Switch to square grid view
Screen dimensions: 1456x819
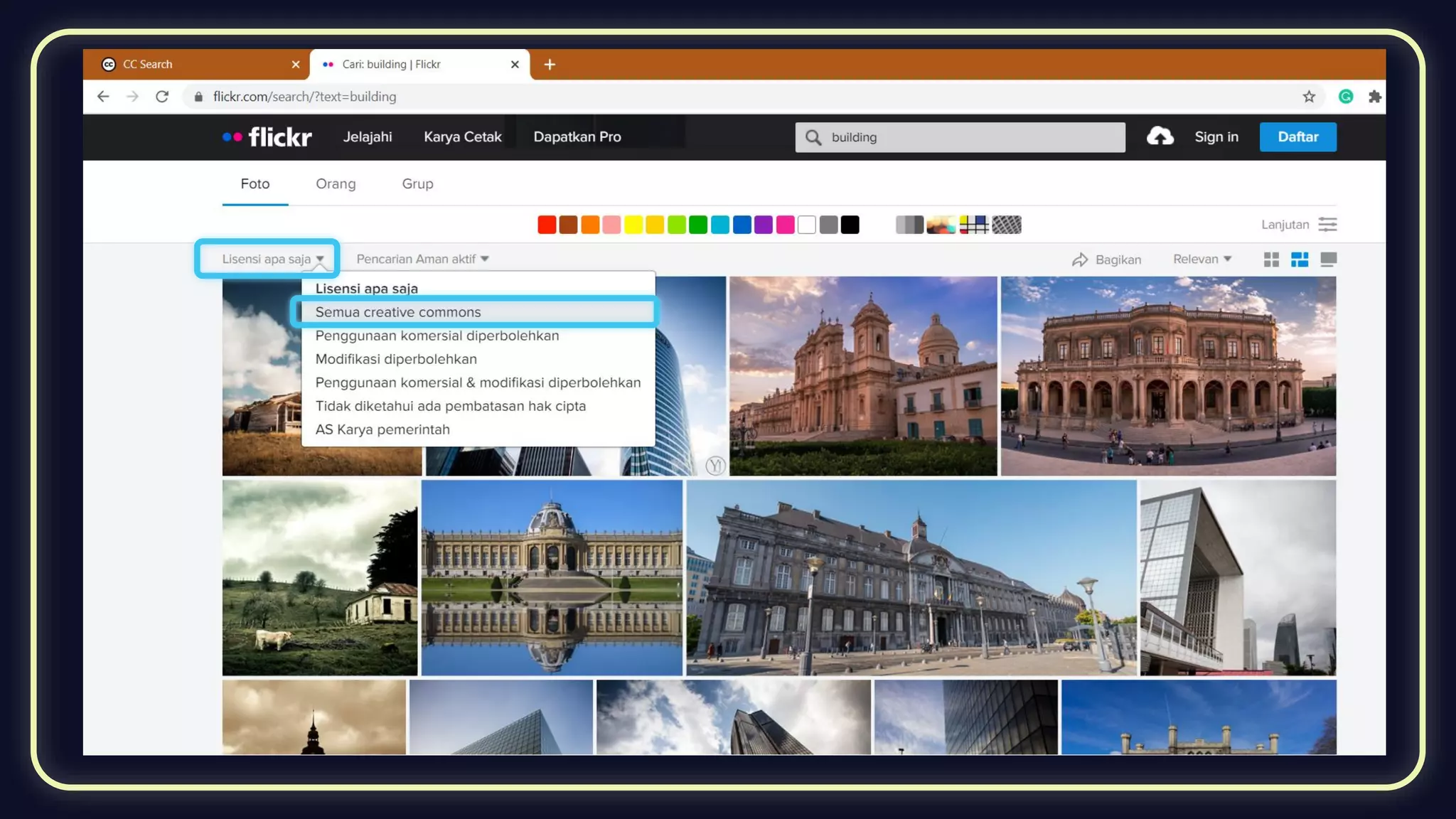pos(1271,259)
